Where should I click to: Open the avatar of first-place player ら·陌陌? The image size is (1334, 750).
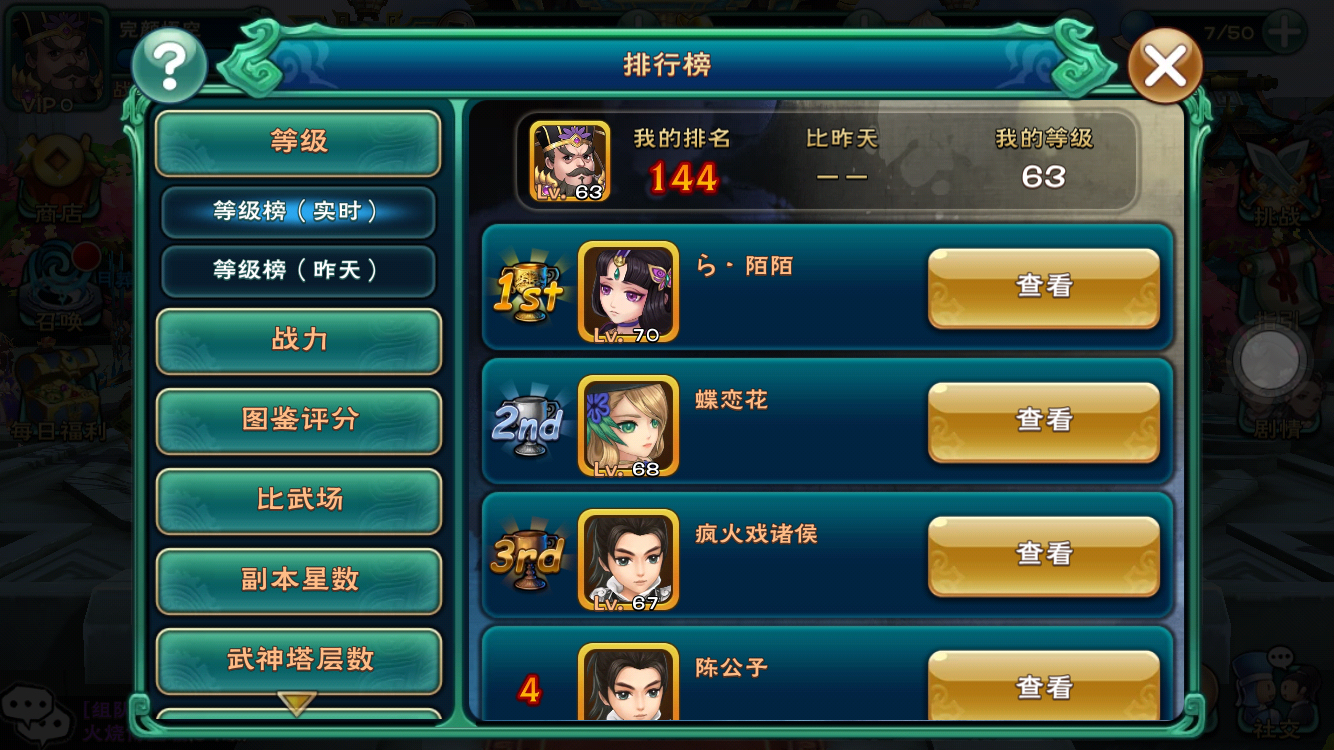tap(628, 292)
